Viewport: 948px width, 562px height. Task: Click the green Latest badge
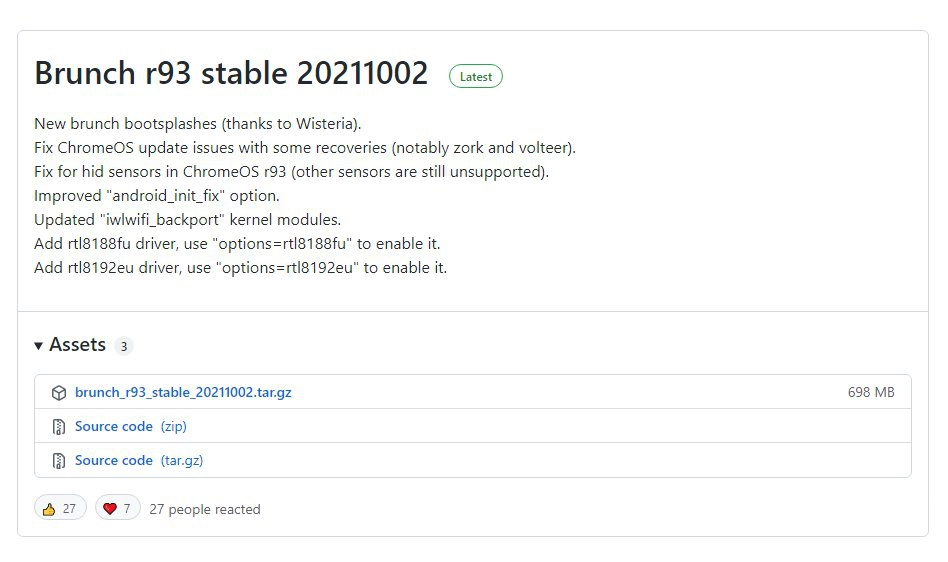(x=476, y=76)
